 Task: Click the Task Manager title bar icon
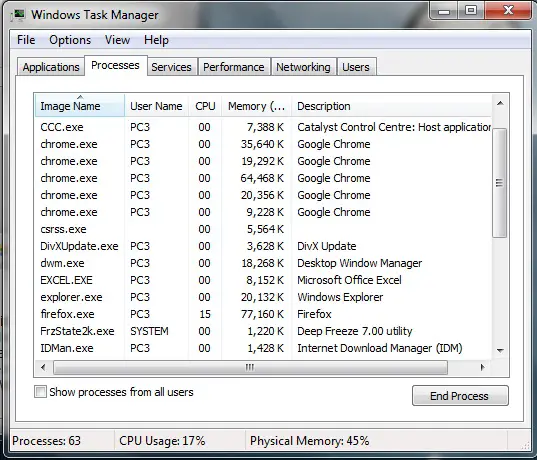pos(17,15)
